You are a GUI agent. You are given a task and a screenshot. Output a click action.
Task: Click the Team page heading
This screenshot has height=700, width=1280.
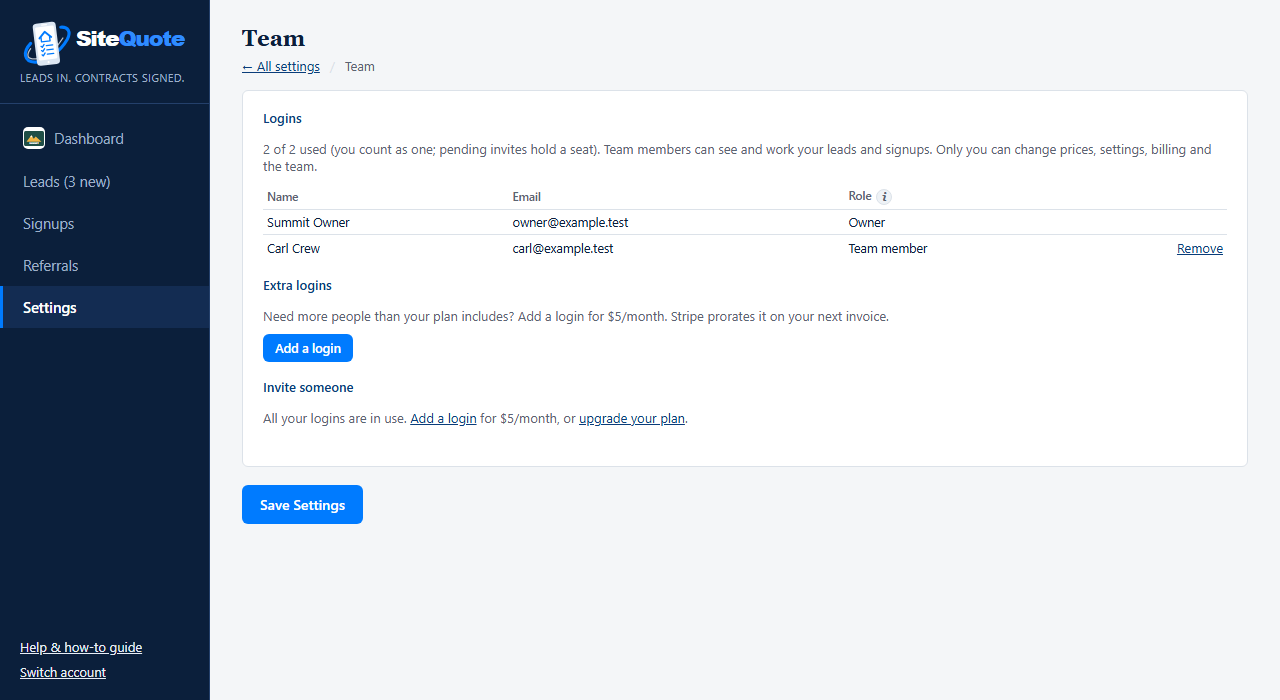(273, 38)
